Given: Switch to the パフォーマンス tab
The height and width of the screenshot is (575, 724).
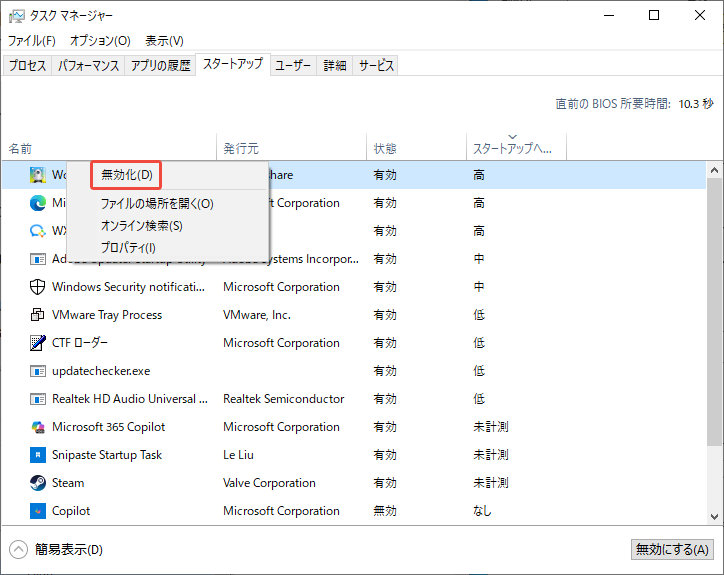Looking at the screenshot, I should [88, 66].
